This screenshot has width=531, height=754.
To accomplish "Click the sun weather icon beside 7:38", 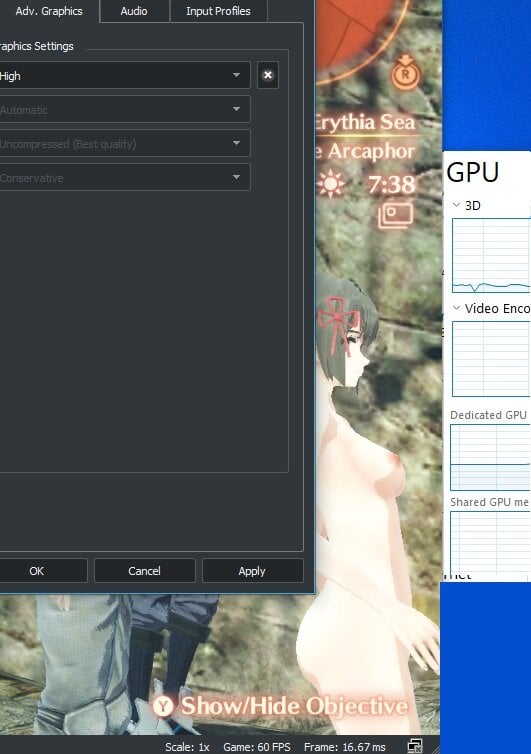I will click(331, 184).
